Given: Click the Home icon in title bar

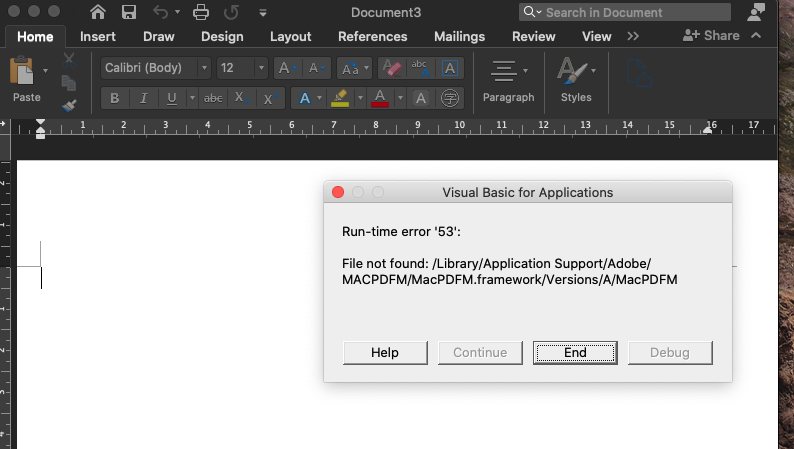Looking at the screenshot, I should click(98, 12).
